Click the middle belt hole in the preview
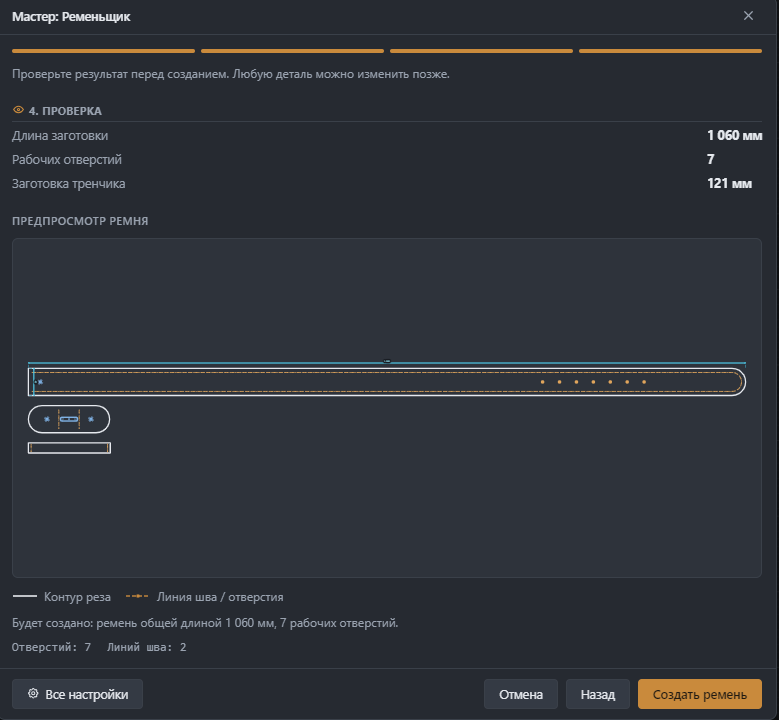Image resolution: width=779 pixels, height=720 pixels. click(593, 382)
